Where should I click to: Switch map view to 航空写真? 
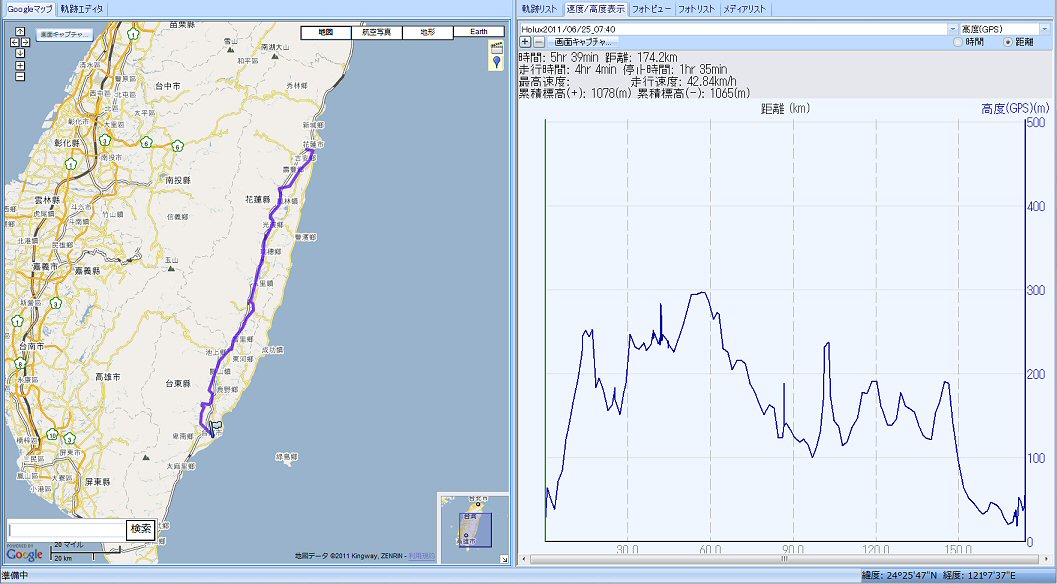coord(377,32)
